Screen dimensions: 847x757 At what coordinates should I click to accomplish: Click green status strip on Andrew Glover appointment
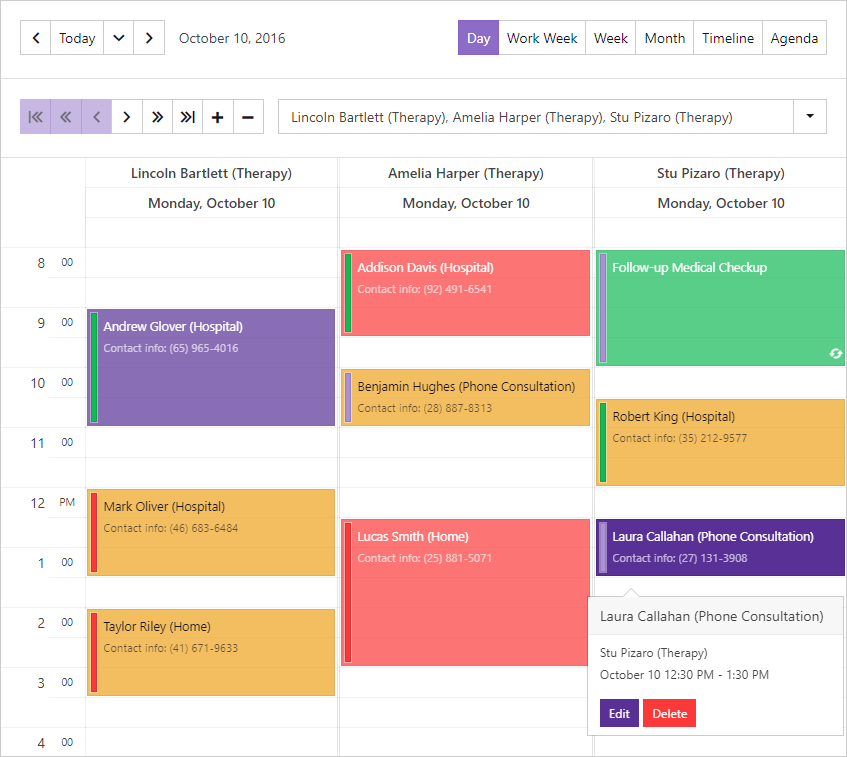94,367
